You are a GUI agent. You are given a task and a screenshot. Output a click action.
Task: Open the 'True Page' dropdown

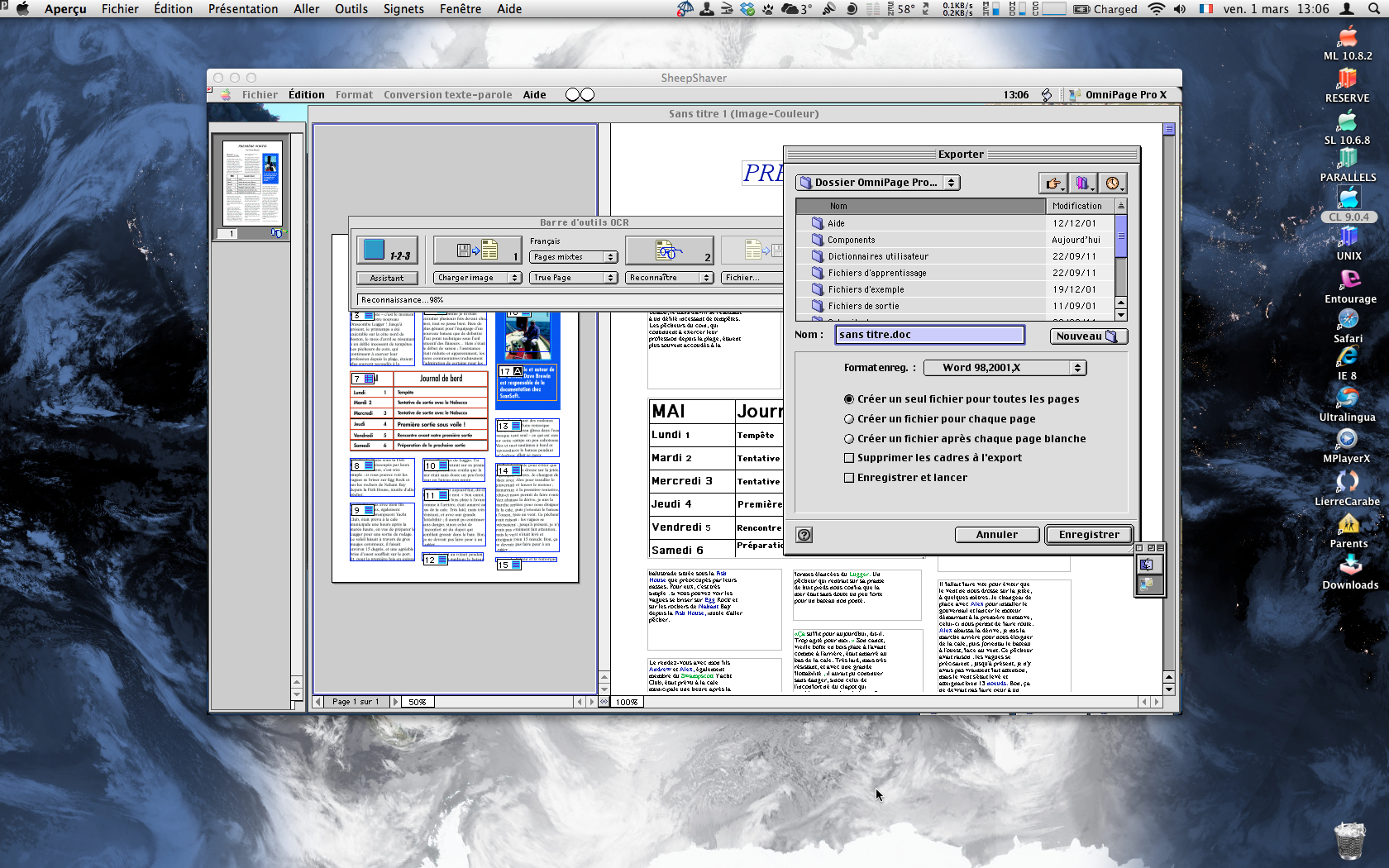pos(573,278)
